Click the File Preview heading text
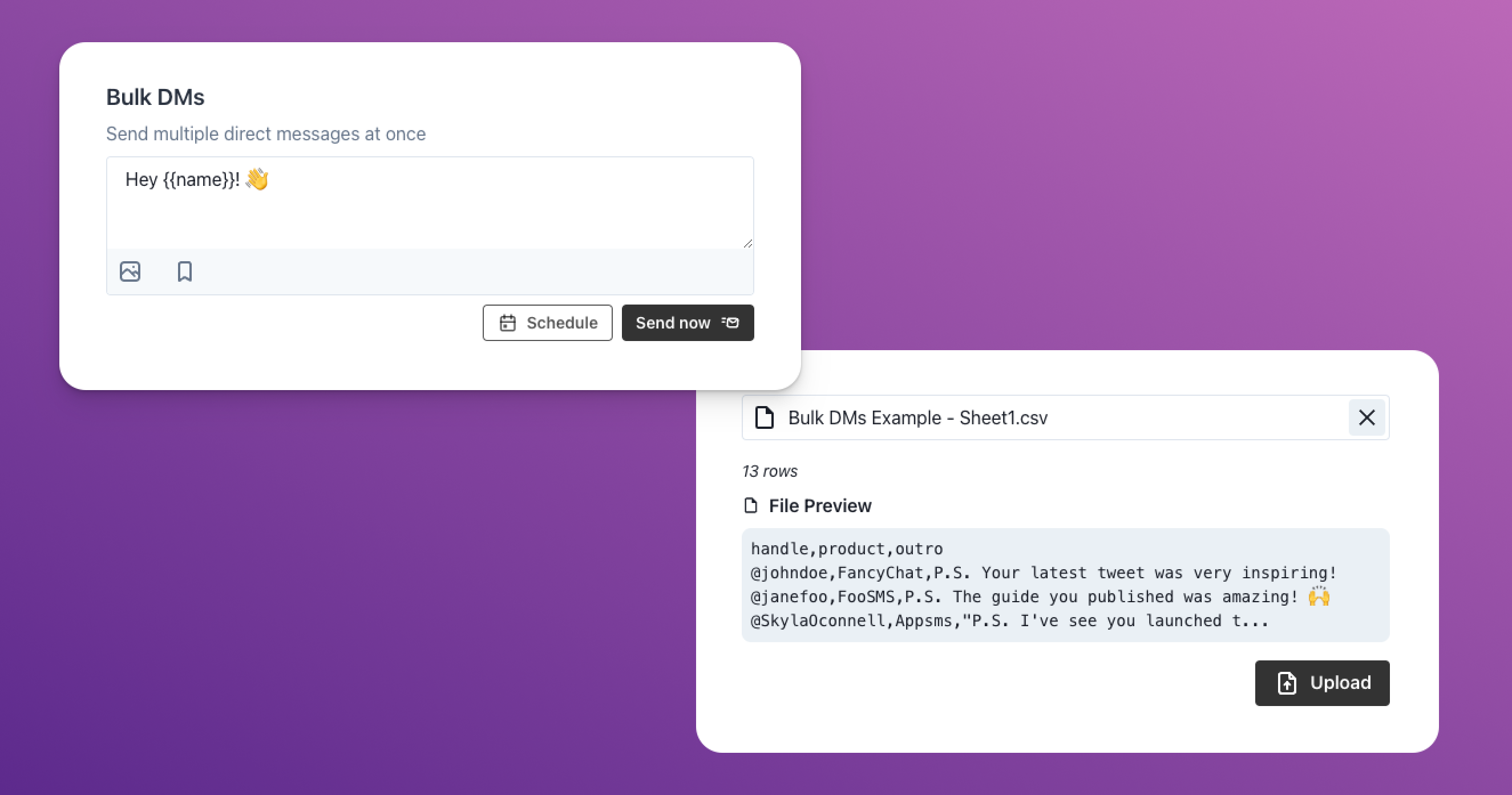The image size is (1512, 795). (819, 506)
